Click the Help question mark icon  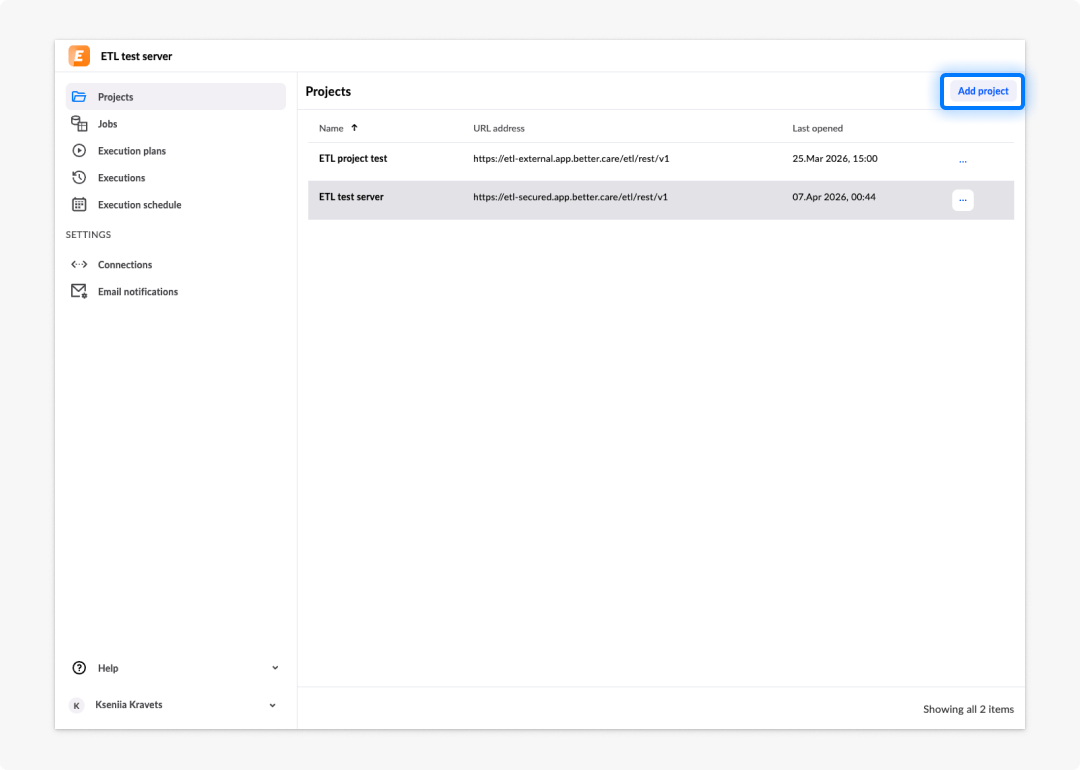[x=79, y=667]
